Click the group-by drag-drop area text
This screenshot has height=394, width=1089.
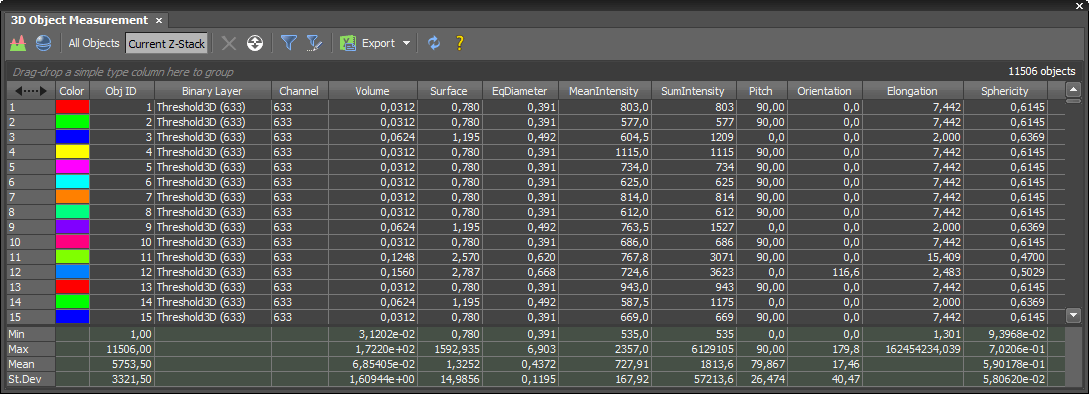123,72
